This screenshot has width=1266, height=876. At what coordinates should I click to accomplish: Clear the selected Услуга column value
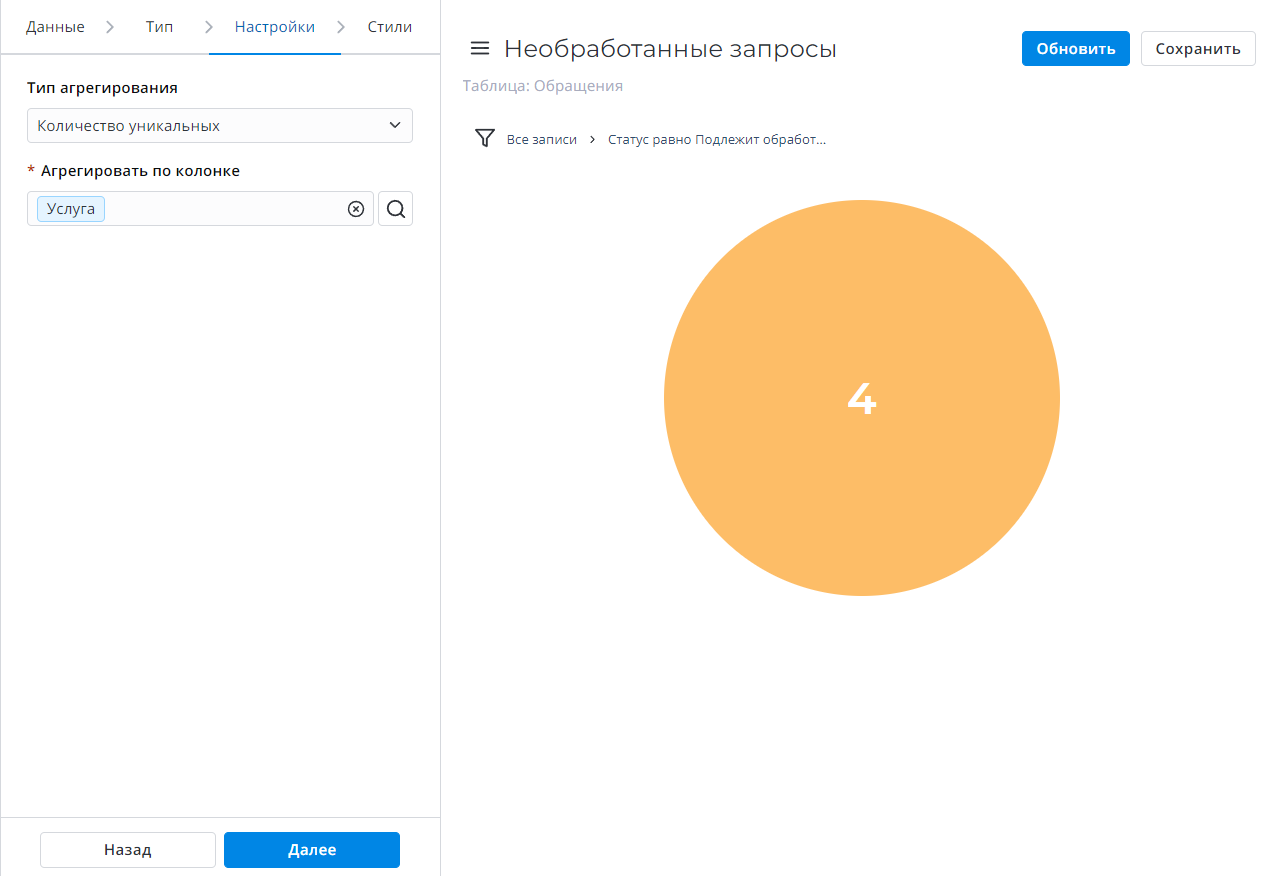click(x=355, y=209)
